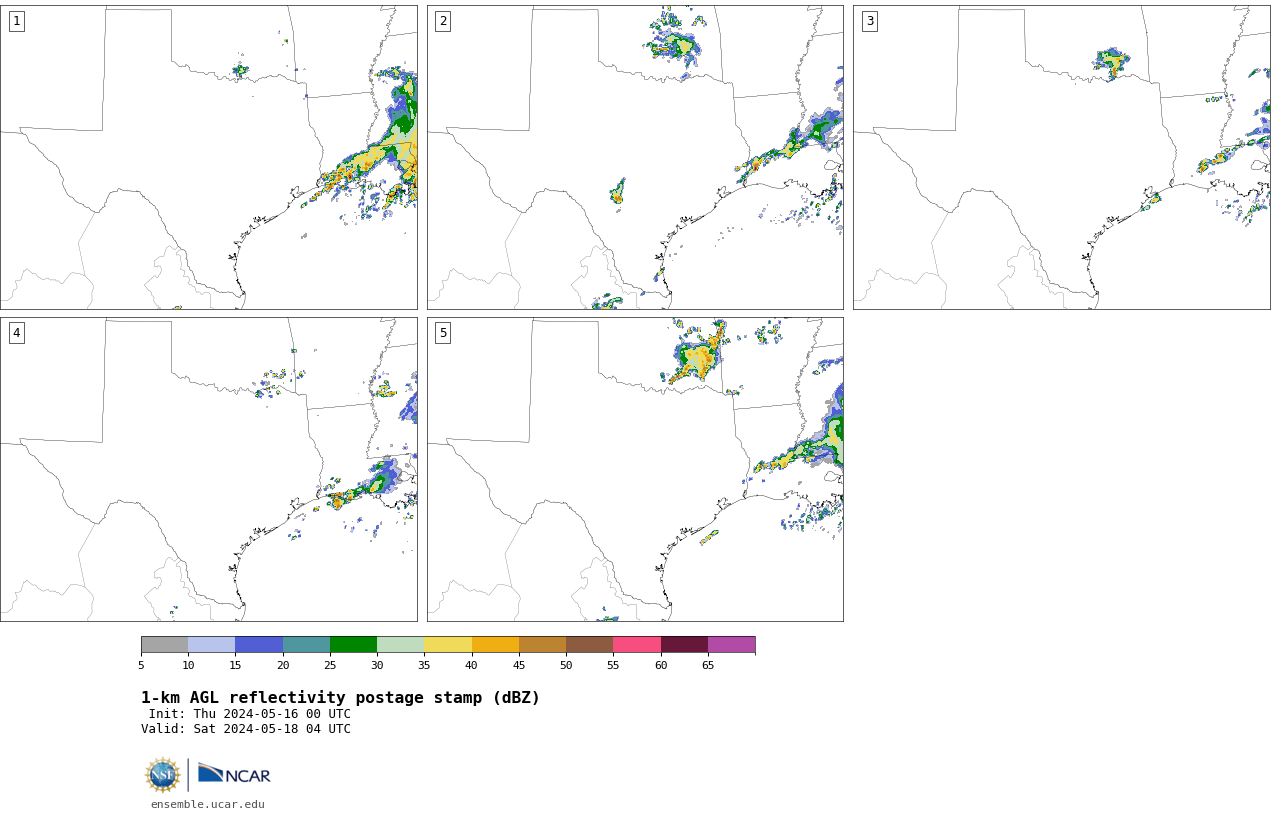The image size is (1280, 815).
Task: Click the Init: Thu 2024-05-16 00 UTC text
Action: click(250, 714)
